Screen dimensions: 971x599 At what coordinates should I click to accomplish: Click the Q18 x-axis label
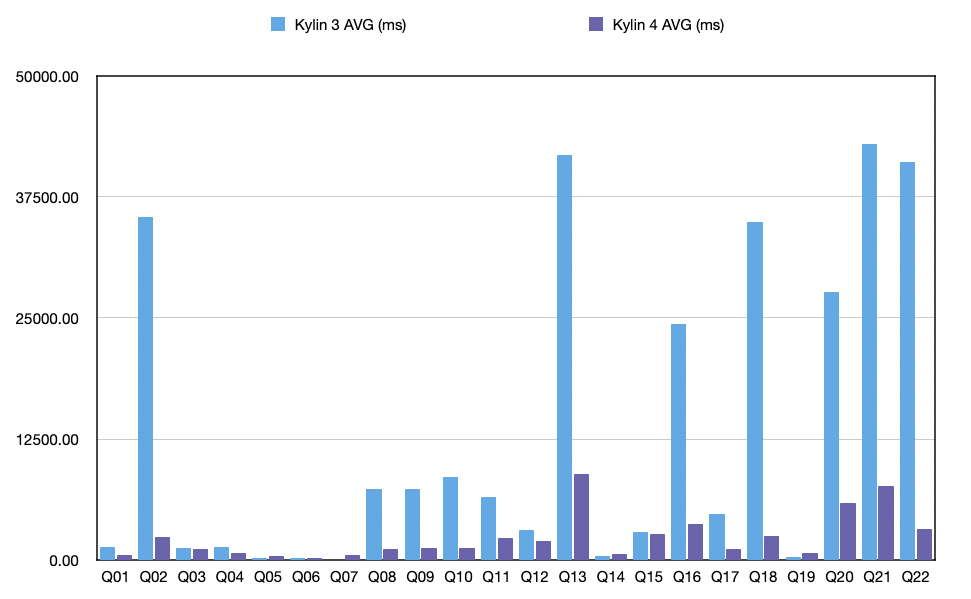[763, 577]
